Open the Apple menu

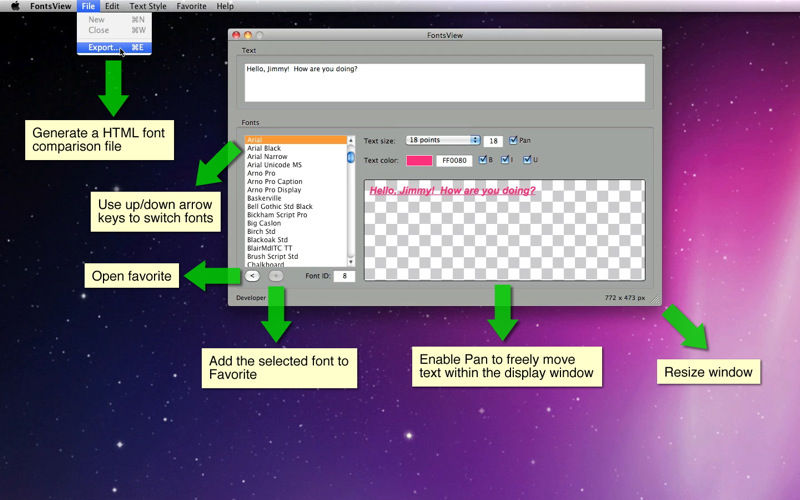point(15,6)
